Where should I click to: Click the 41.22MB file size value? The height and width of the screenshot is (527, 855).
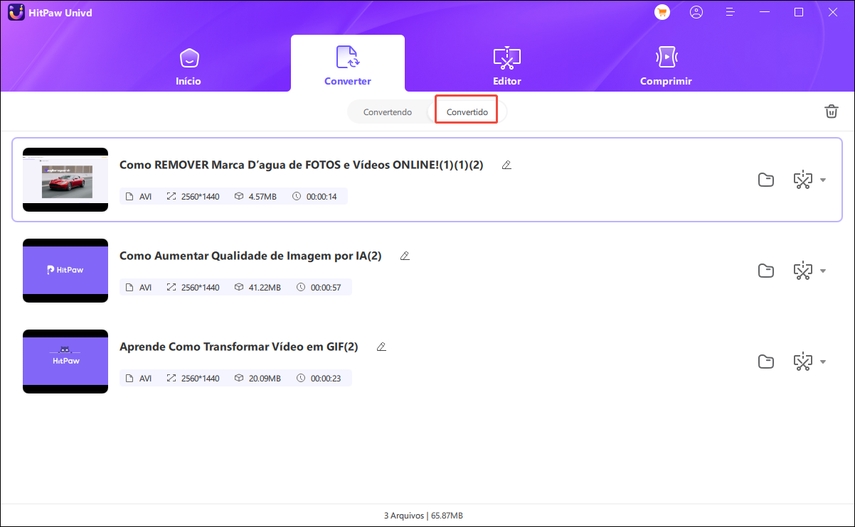(x=264, y=288)
